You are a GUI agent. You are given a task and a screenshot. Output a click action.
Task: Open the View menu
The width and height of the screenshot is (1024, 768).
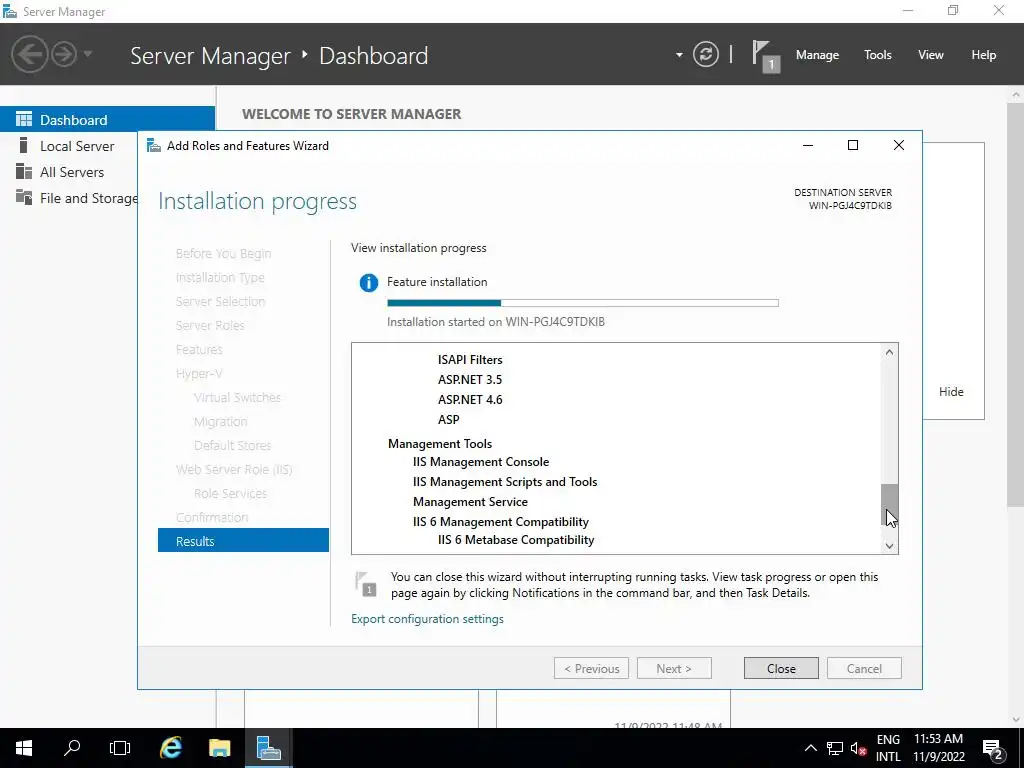(x=930, y=55)
